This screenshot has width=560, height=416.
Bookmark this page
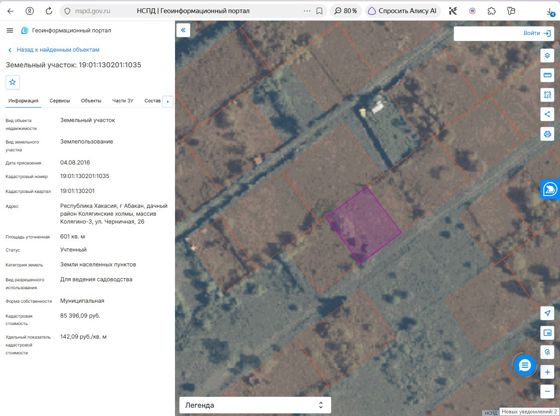(x=319, y=11)
